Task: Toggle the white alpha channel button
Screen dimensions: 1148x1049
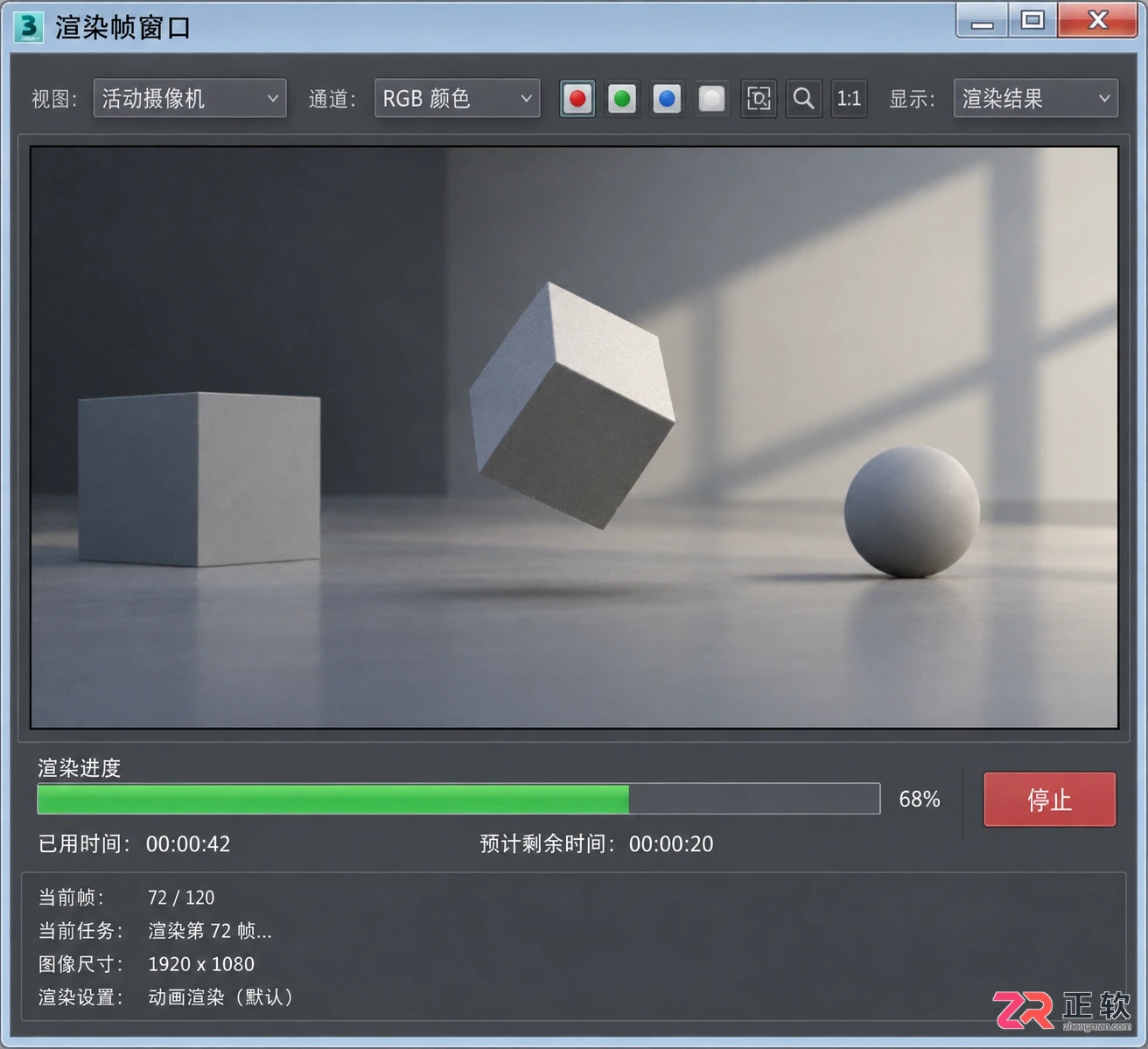Action: [x=711, y=99]
